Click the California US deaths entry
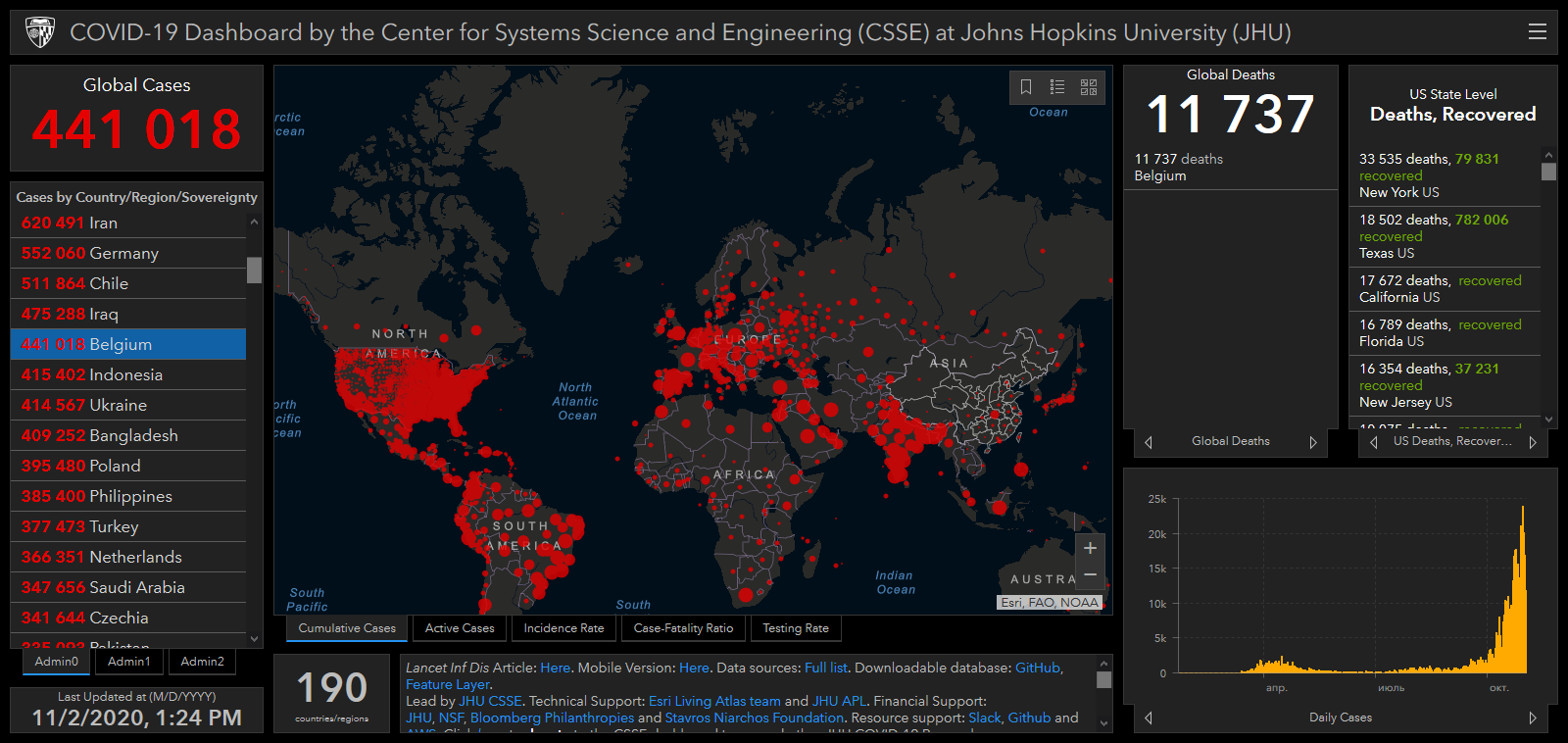 point(1445,289)
